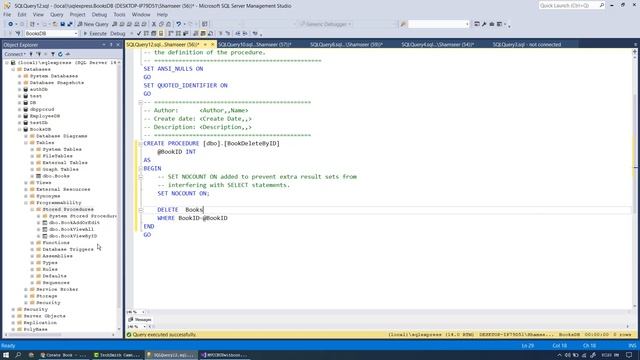Click the Messages results tab
This screenshot has width=640, height=360.
click(x=140, y=320)
